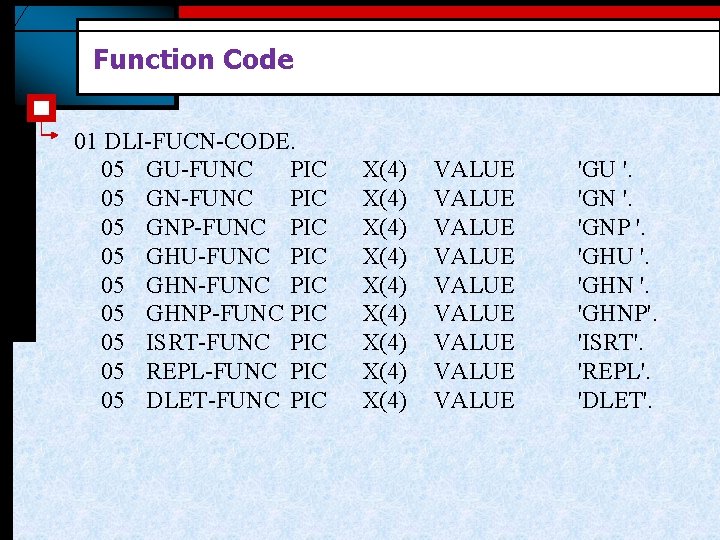Click the value 'GHN ' literal
Image resolution: width=720 pixels, height=540 pixels.
613,285
